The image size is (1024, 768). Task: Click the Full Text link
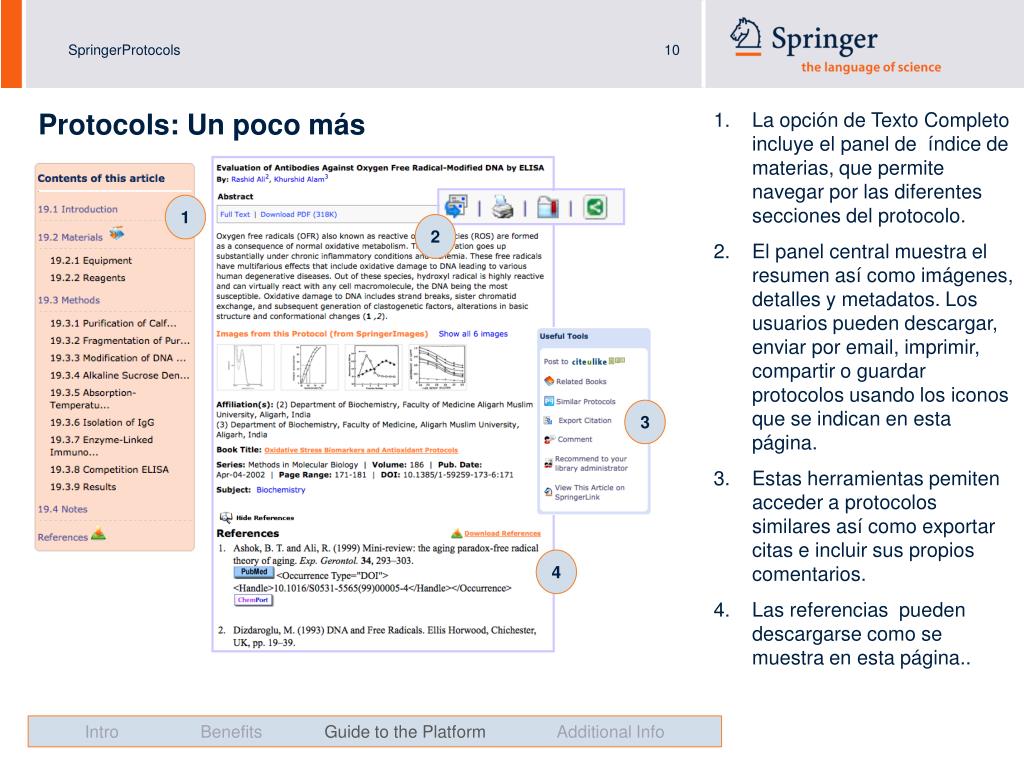pos(235,214)
